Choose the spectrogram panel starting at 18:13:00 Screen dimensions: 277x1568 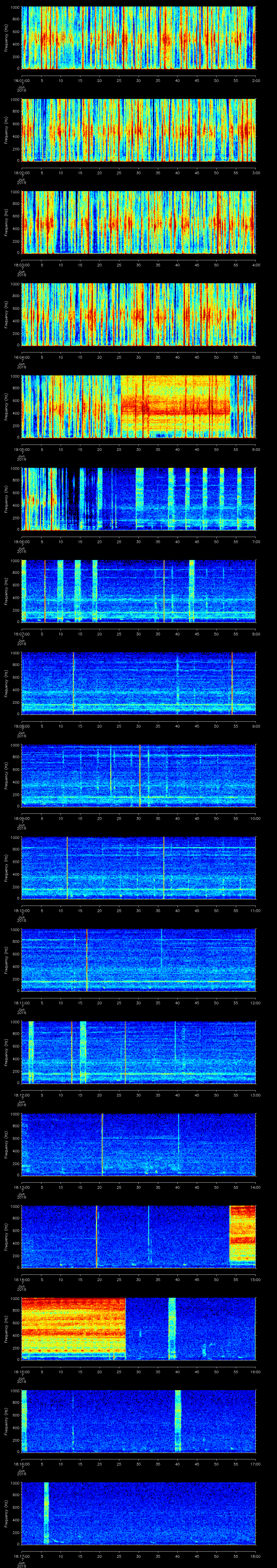pos(138,1144)
